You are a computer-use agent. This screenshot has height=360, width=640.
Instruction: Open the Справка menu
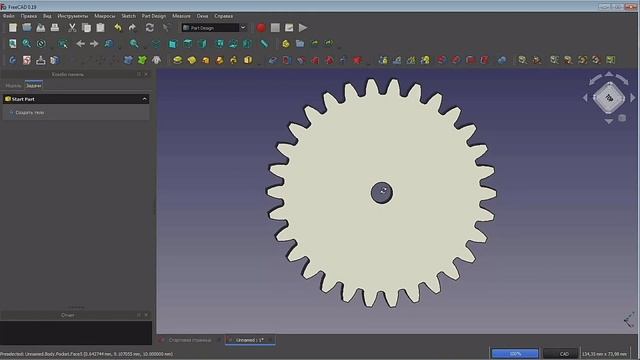224,16
